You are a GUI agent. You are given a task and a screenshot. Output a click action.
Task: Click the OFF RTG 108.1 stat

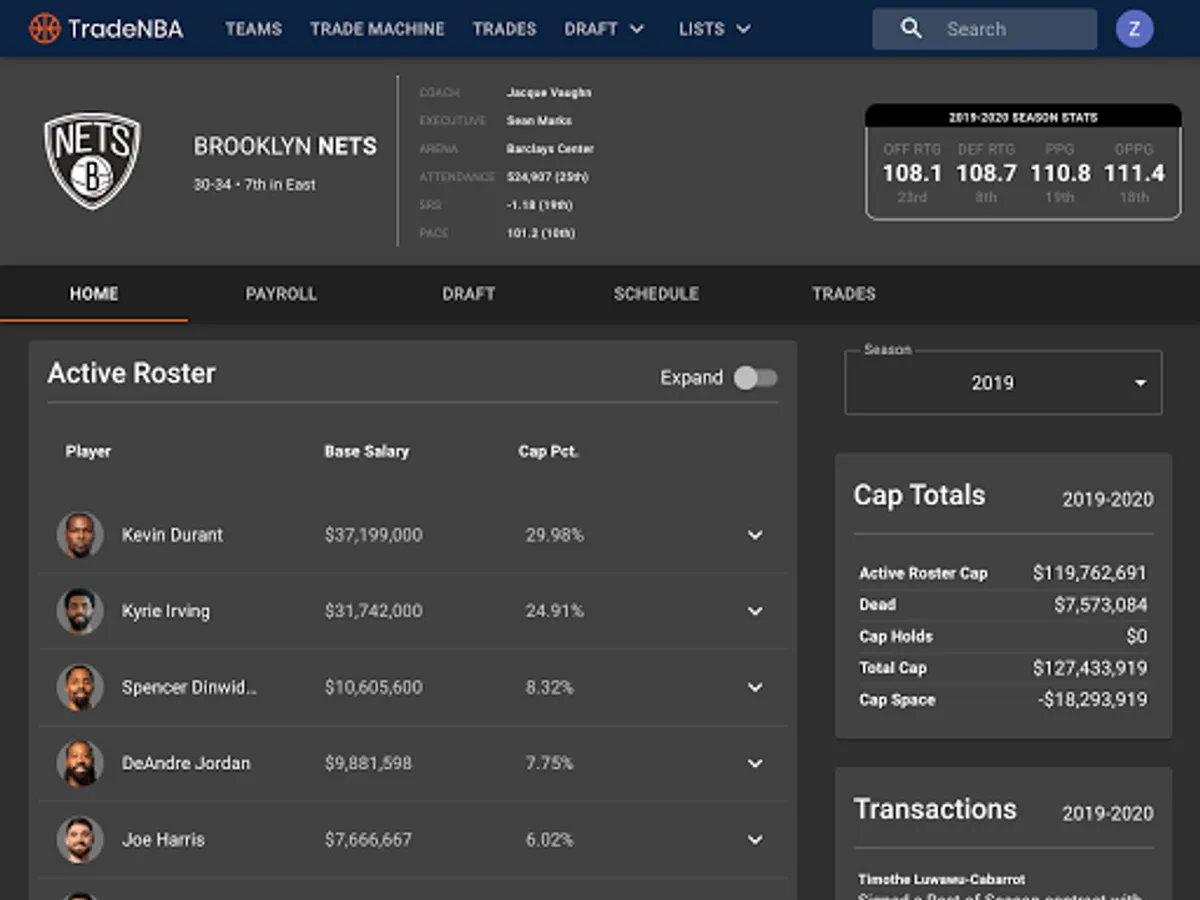click(x=912, y=172)
